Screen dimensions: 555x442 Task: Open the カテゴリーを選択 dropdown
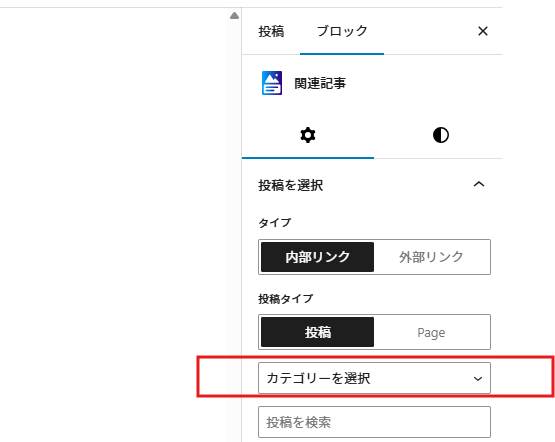pyautogui.click(x=374, y=378)
